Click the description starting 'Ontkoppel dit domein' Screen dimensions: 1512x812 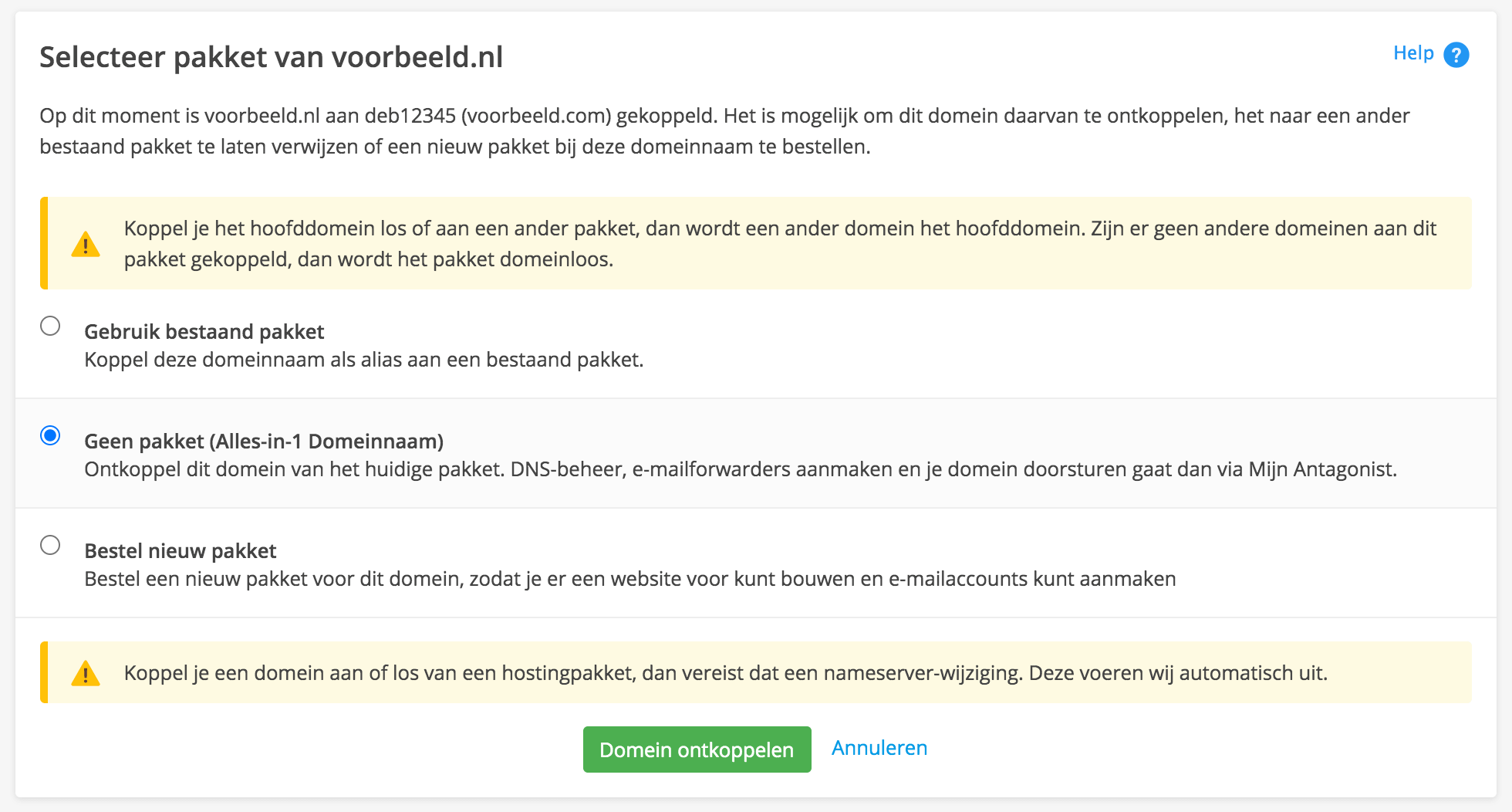(x=741, y=469)
